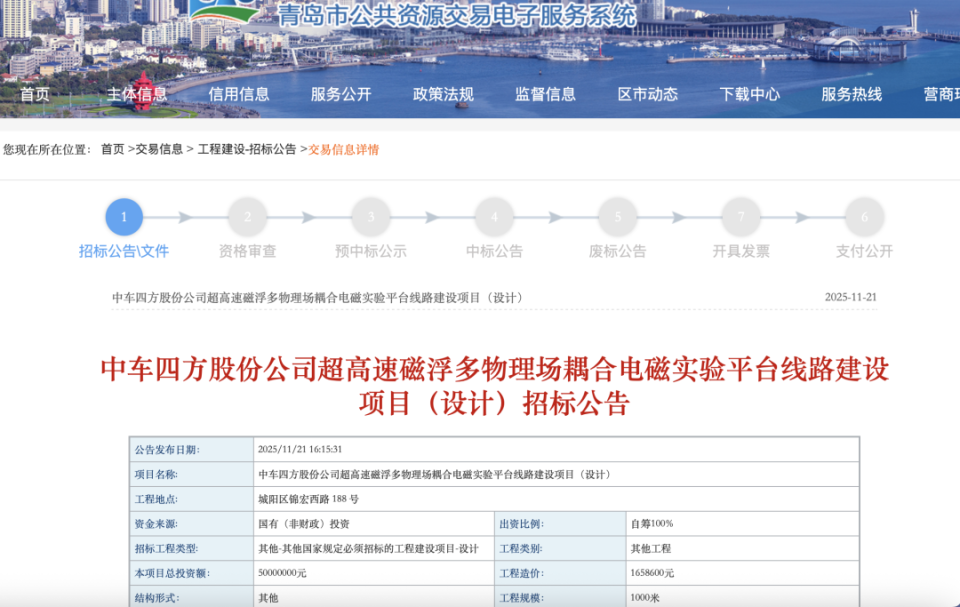Screen dimensions: 960x607
Task: Click the 支付公开 step circle
Action: point(863,217)
